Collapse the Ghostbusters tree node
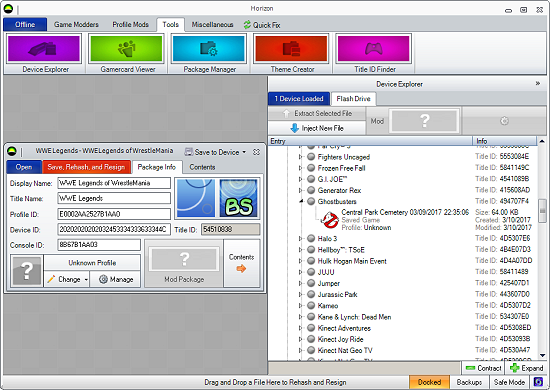550x390 pixels. 301,201
